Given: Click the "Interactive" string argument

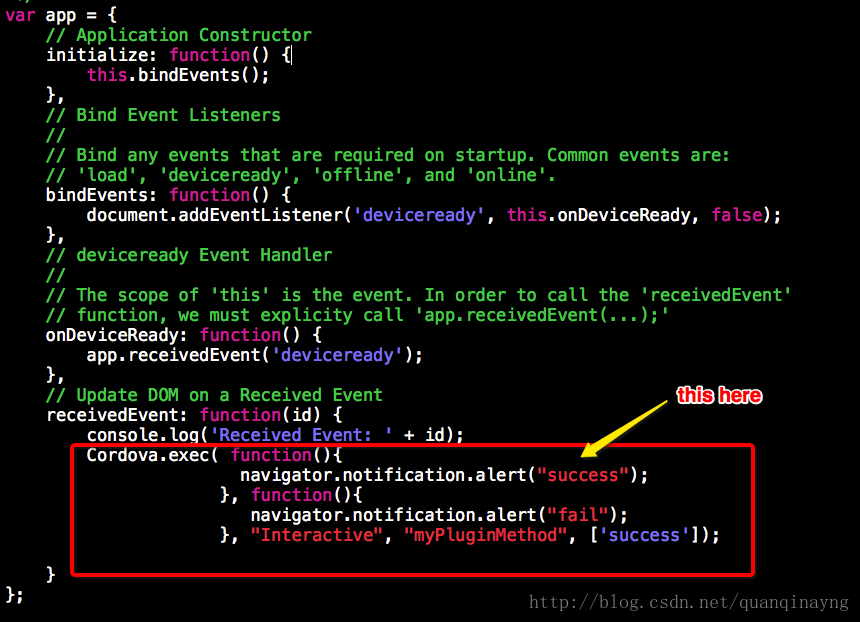Looking at the screenshot, I should (316, 535).
